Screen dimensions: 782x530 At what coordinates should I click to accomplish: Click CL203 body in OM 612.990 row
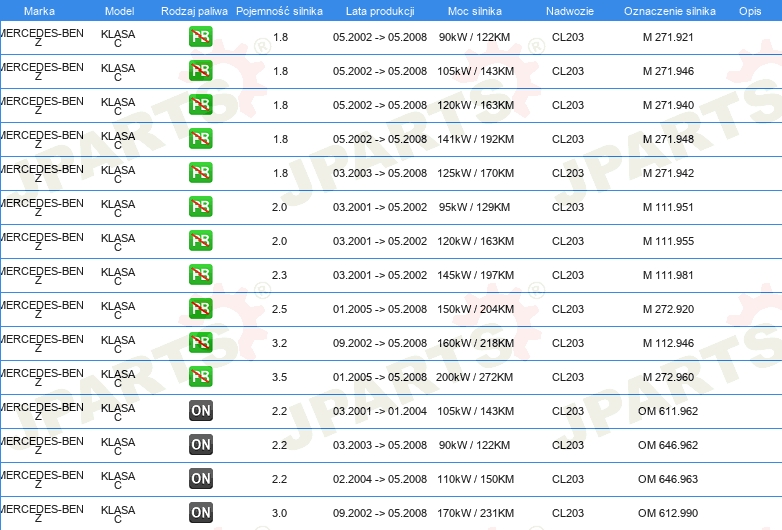568,513
